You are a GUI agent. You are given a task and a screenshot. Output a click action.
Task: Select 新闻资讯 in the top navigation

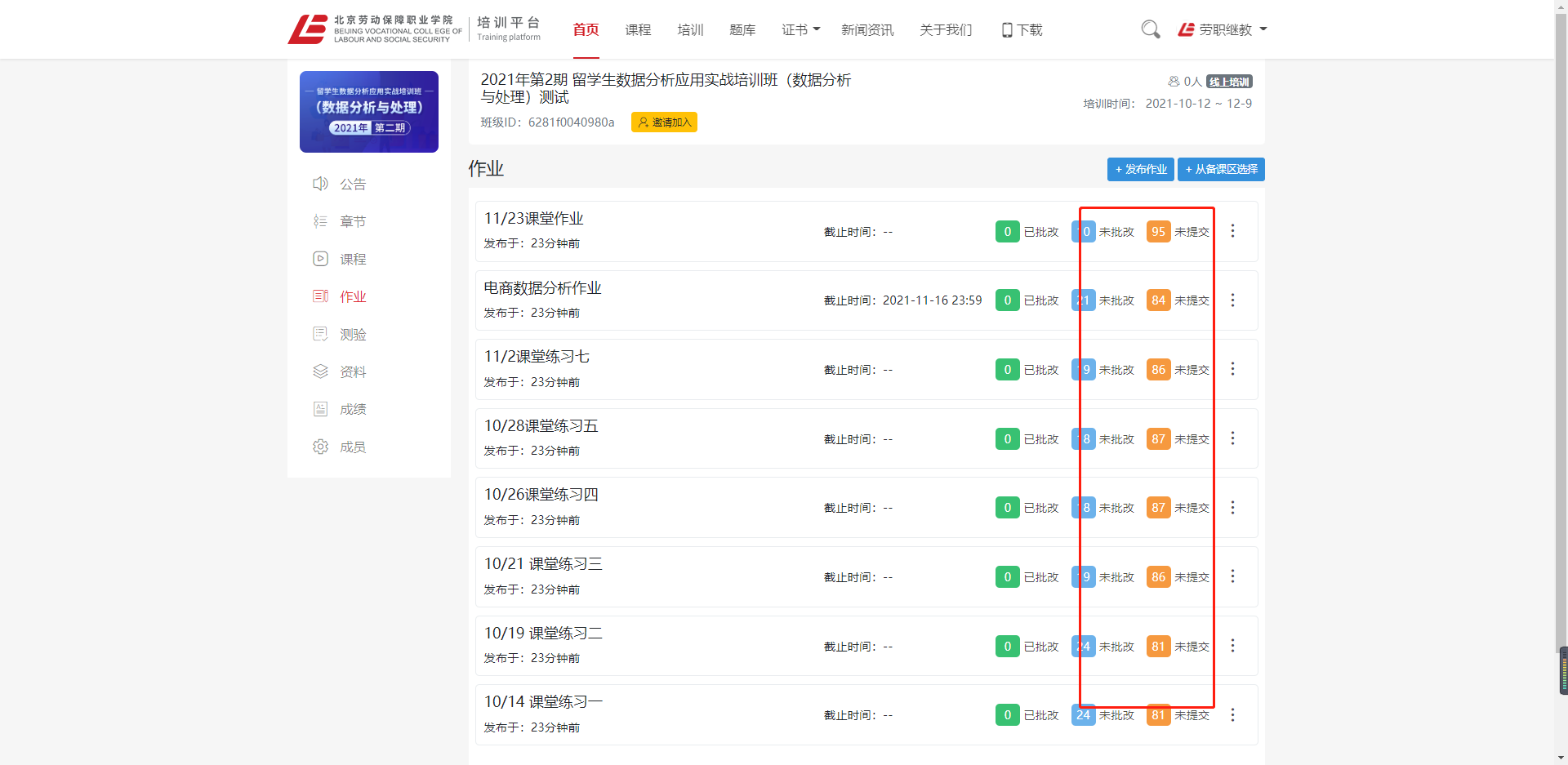[867, 30]
